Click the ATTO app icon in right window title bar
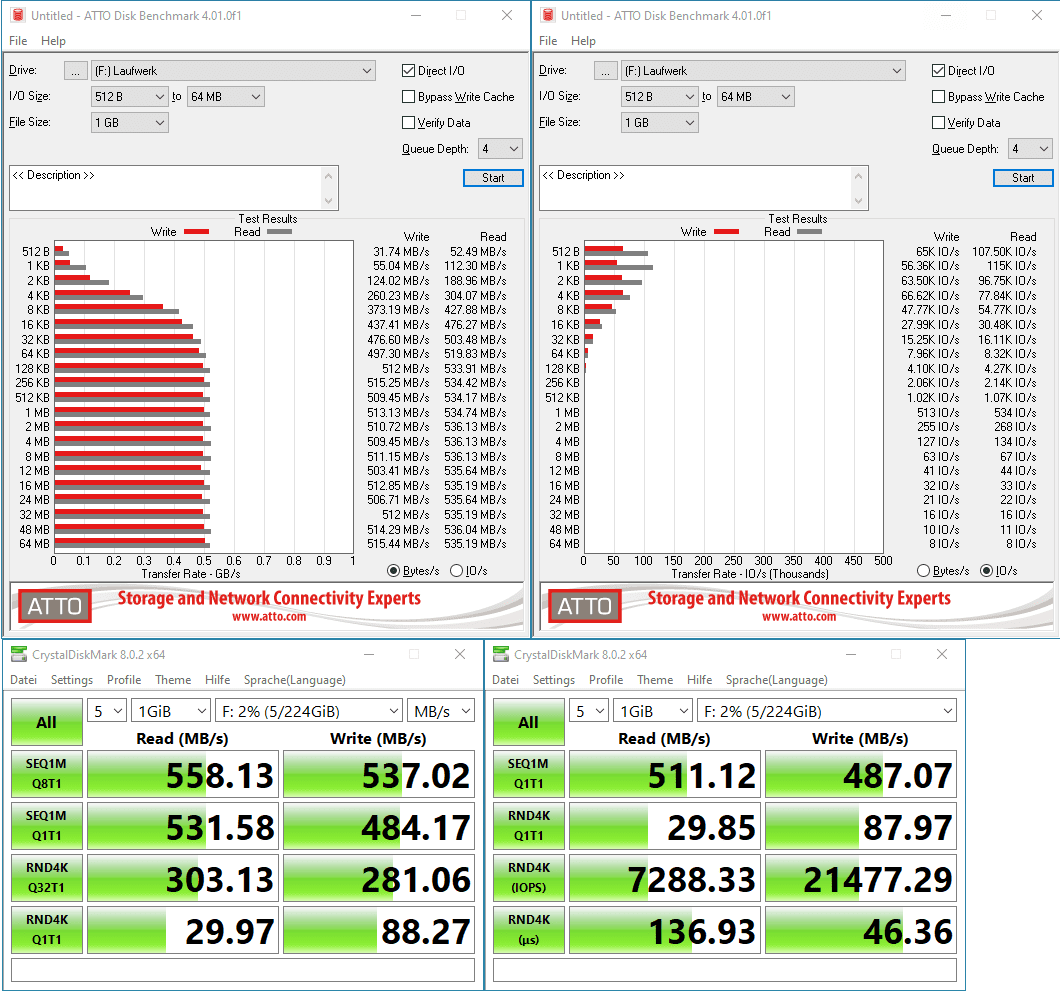Viewport: 1060px width, 991px height. pos(548,15)
